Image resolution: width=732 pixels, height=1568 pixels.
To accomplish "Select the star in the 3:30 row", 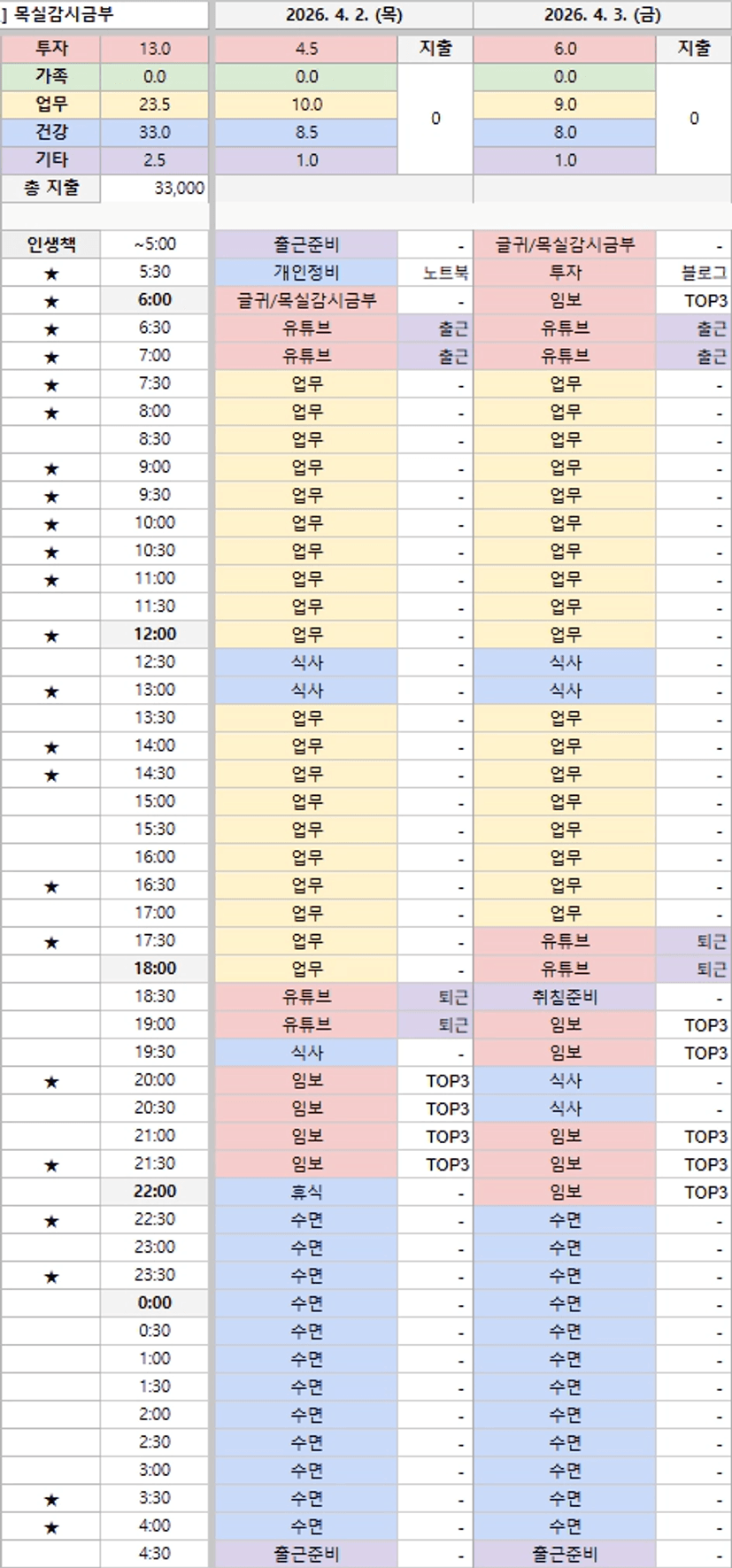I will pos(51,1499).
